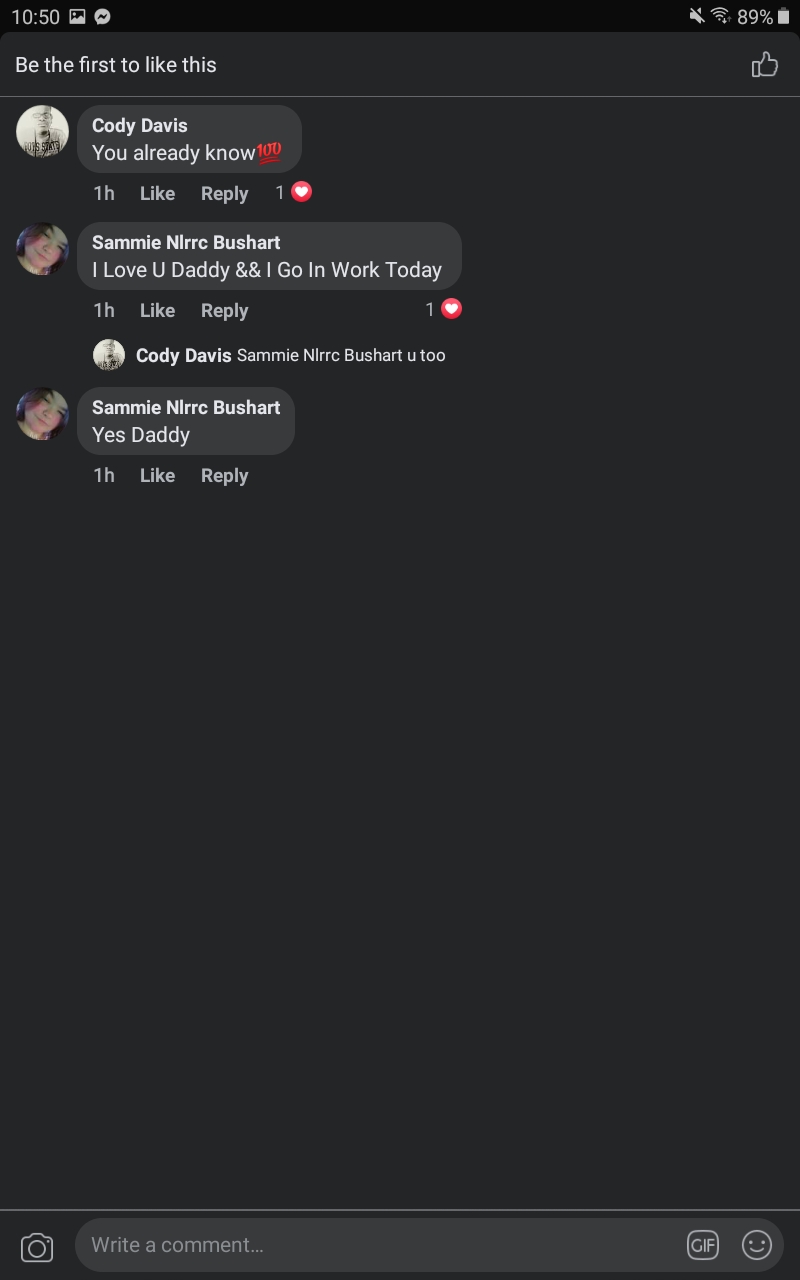Tap the thumbs-up like icon at top
This screenshot has width=800, height=1280.
pyautogui.click(x=765, y=65)
